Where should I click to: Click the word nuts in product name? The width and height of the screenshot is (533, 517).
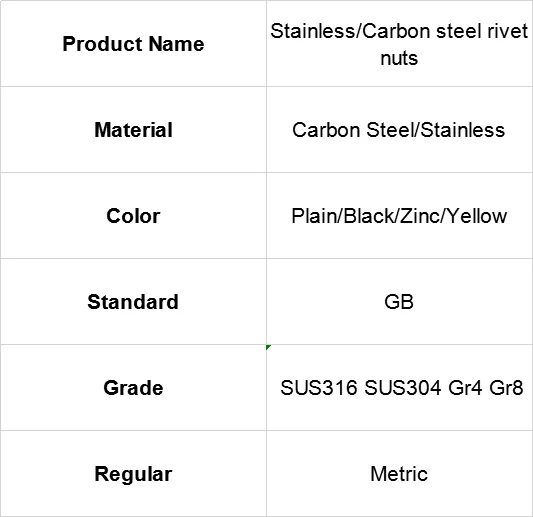399,58
